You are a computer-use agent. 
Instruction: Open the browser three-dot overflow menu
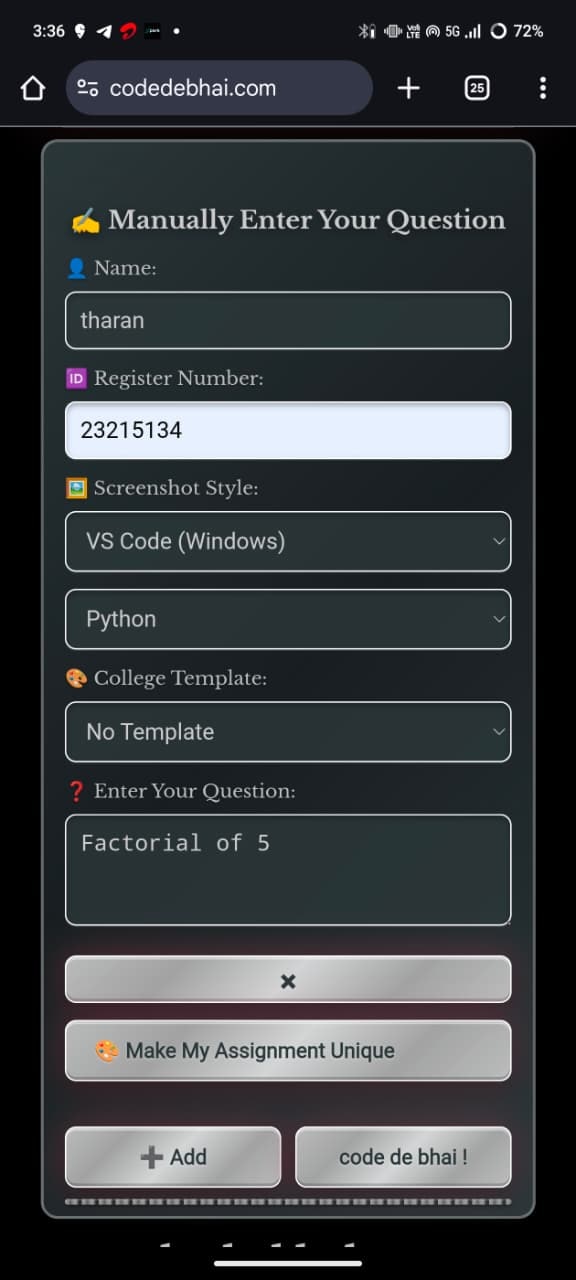[543, 88]
